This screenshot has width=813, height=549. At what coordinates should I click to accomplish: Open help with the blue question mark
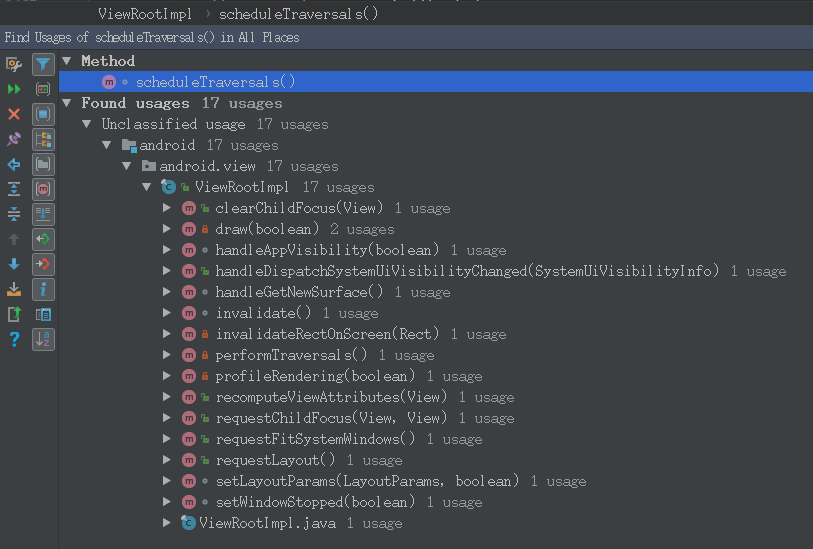[14, 340]
